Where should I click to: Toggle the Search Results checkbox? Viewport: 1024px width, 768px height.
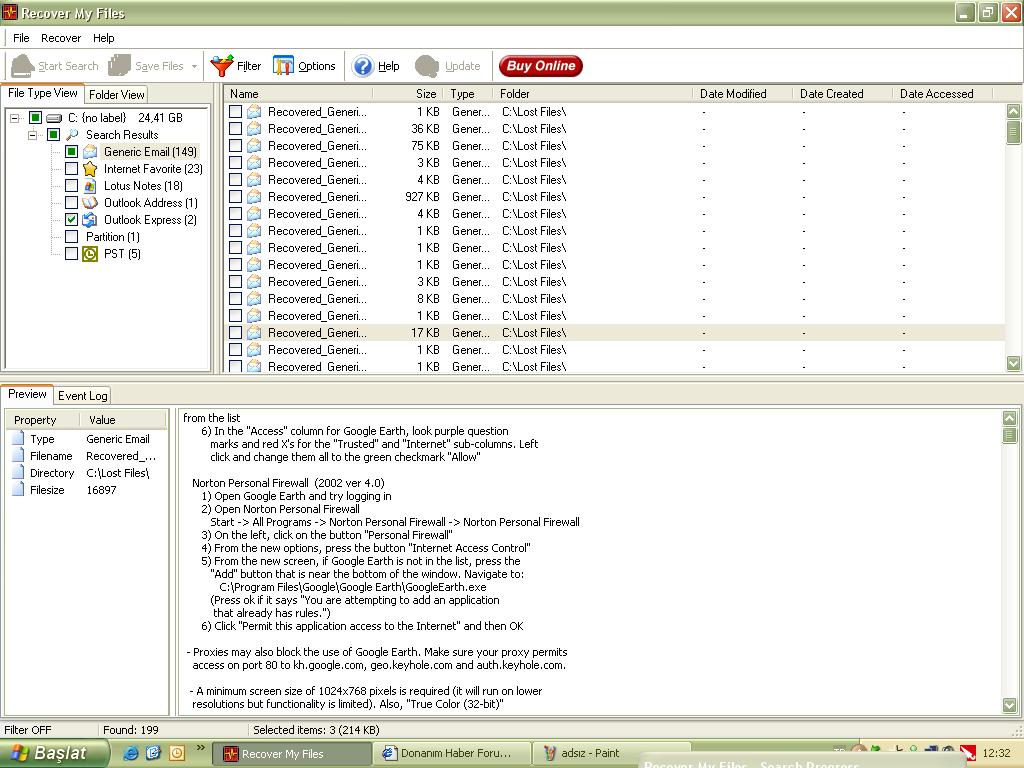tap(54, 135)
